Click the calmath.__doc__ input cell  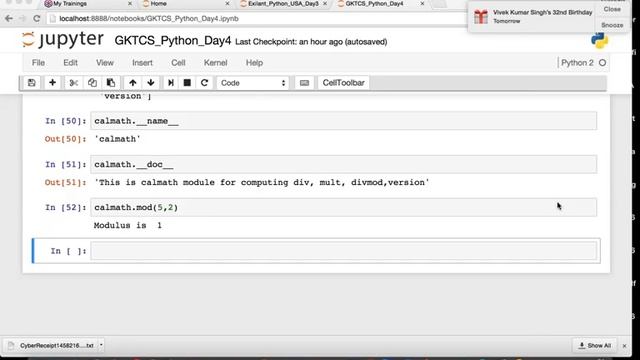(343, 164)
